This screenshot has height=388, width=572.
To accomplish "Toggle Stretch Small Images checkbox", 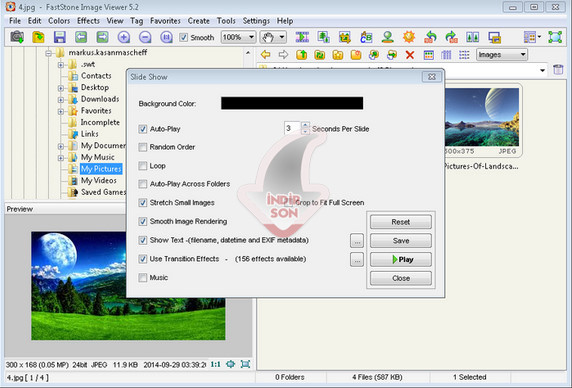I will tap(143, 203).
